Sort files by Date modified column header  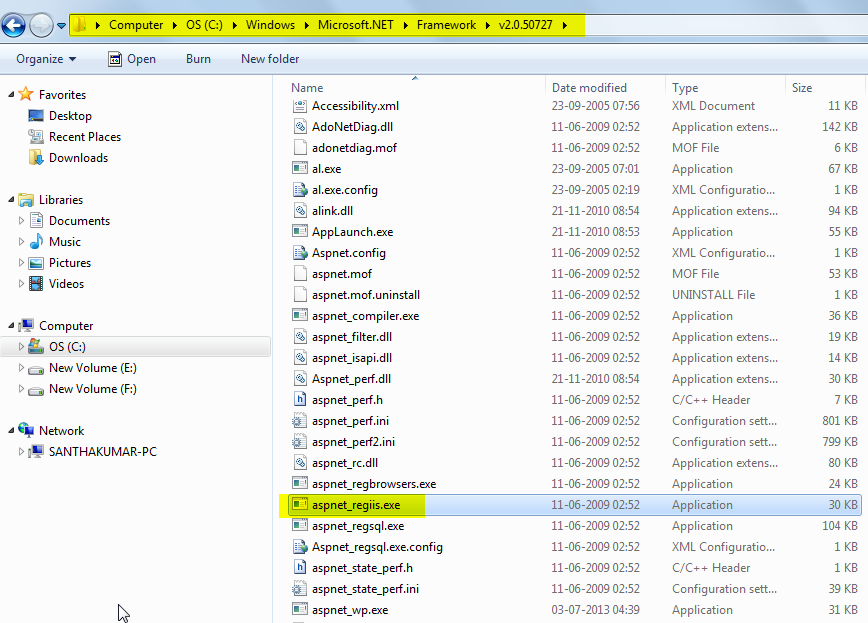tap(589, 87)
